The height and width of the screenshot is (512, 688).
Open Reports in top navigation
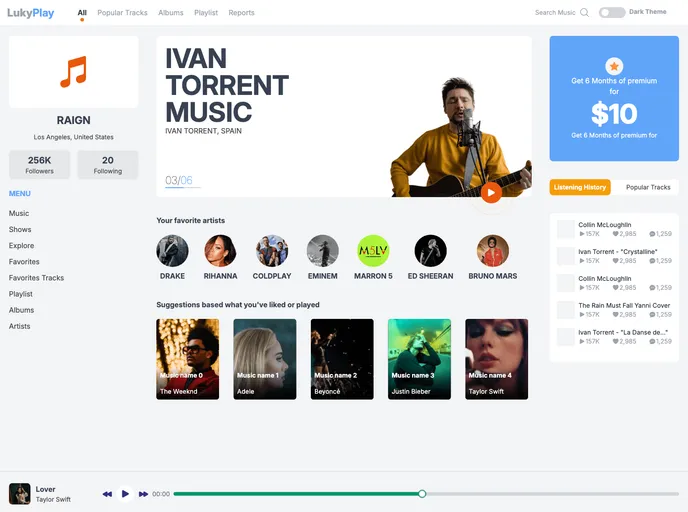pos(241,13)
